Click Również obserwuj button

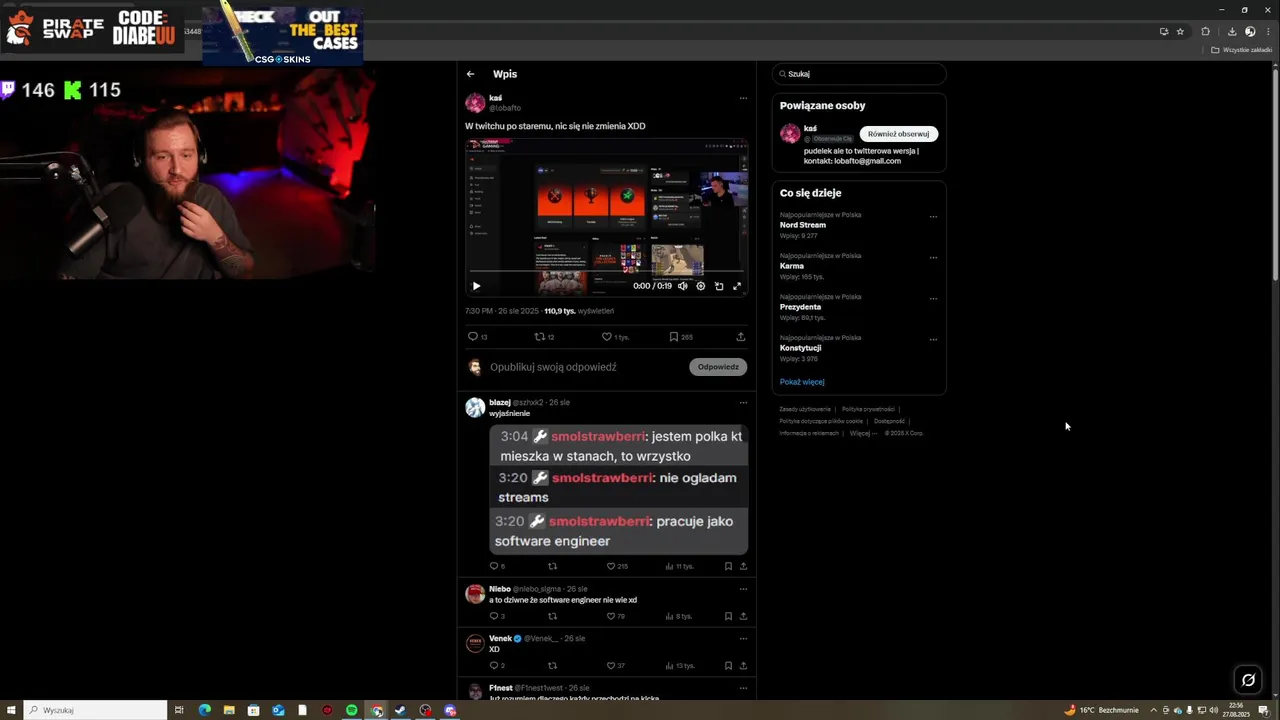click(x=898, y=133)
